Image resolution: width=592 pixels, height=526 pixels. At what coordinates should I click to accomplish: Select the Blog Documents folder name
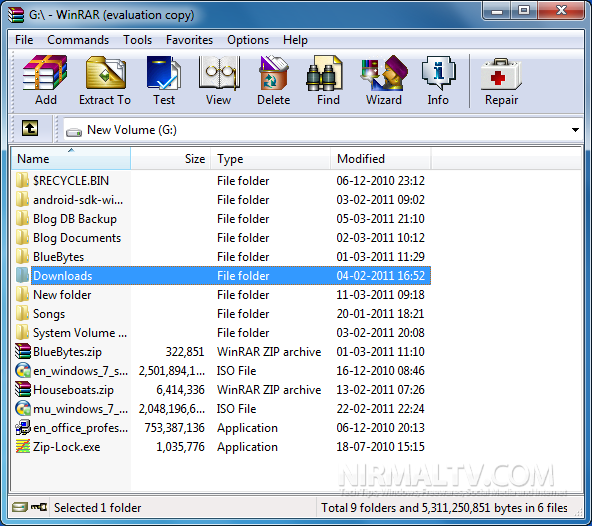pos(77,238)
